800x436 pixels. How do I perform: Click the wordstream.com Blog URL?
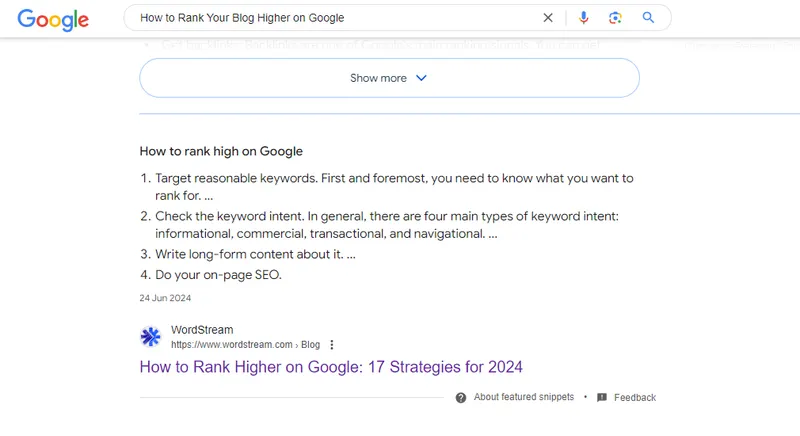245,345
